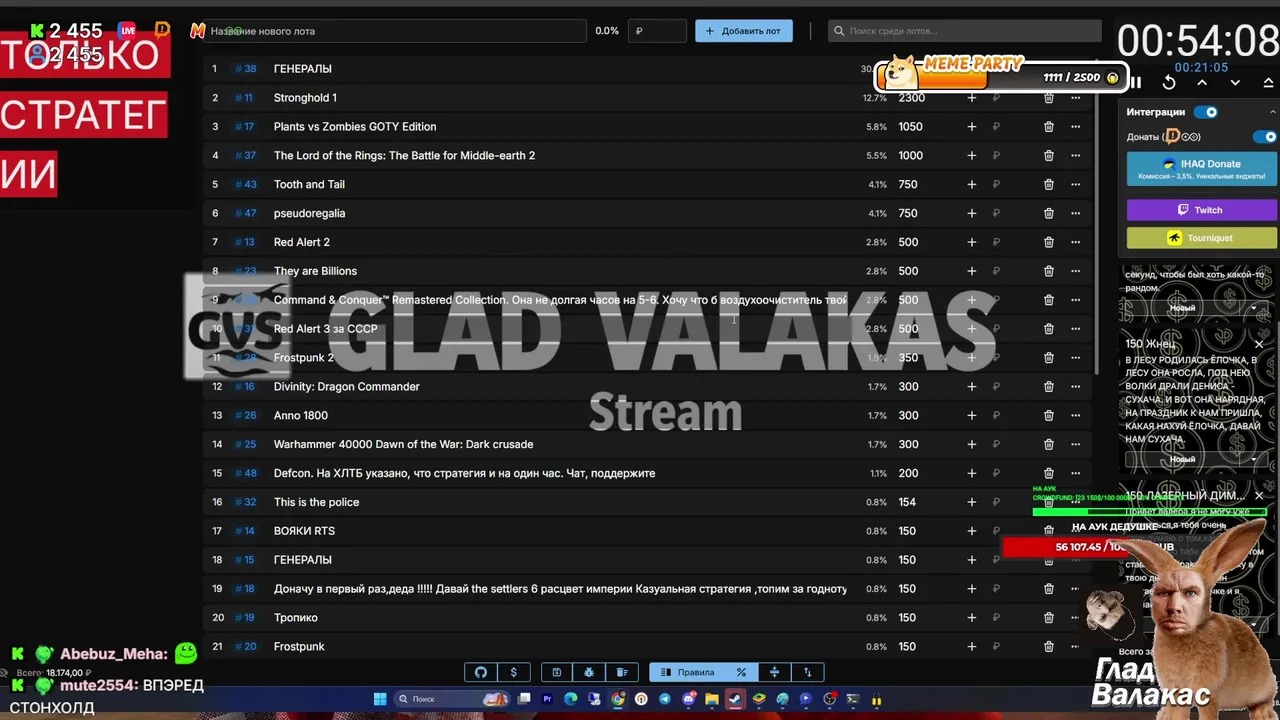This screenshot has width=1280, height=720.
Task: Save lots using the save icon
Action: (556, 672)
